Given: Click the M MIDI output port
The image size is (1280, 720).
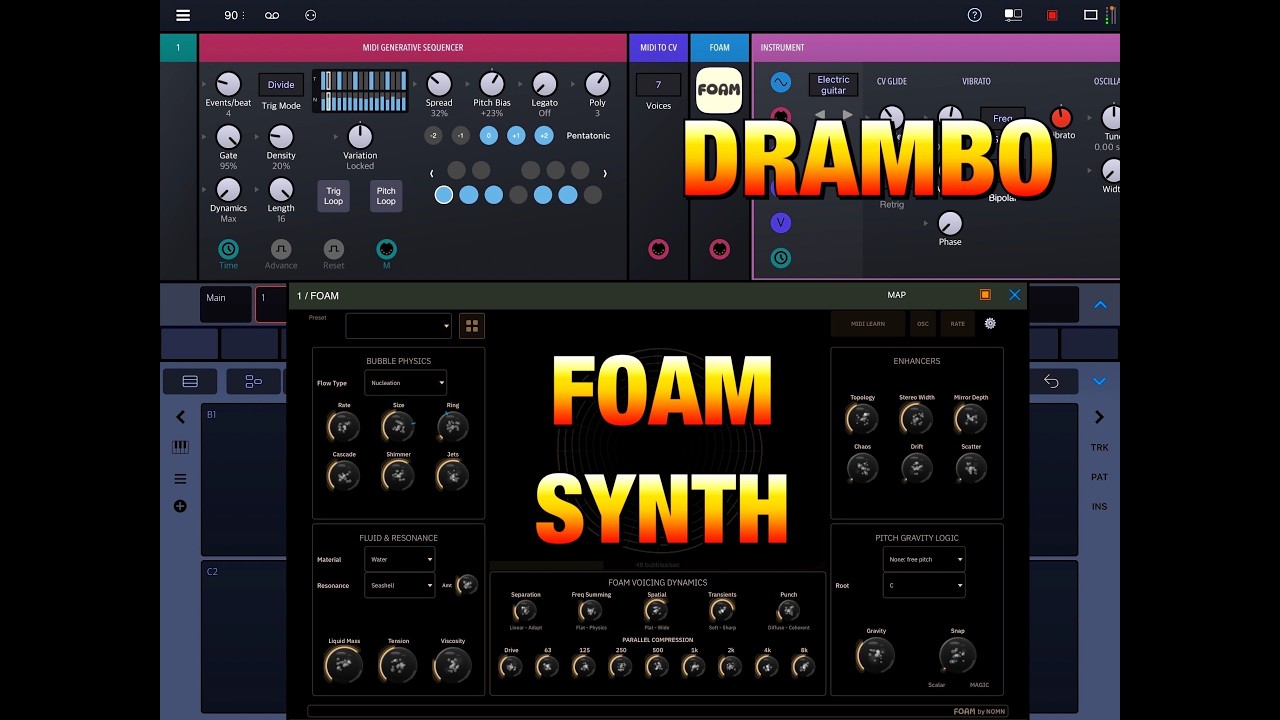Looking at the screenshot, I should pos(386,249).
